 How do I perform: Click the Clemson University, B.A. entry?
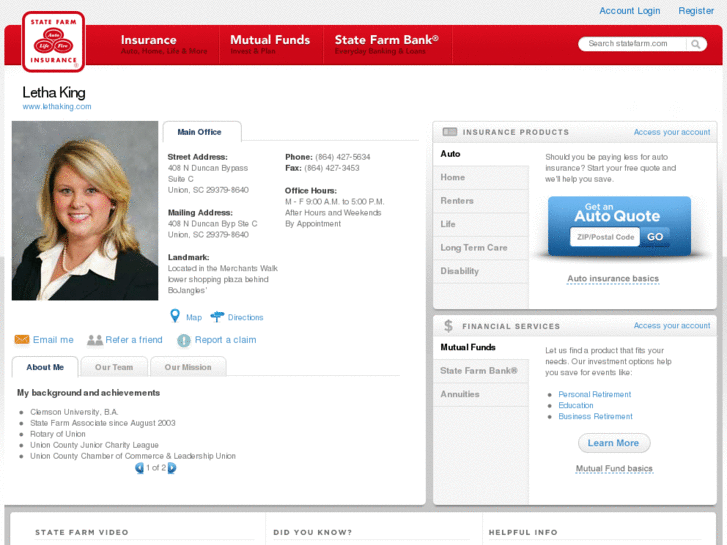click(x=74, y=412)
